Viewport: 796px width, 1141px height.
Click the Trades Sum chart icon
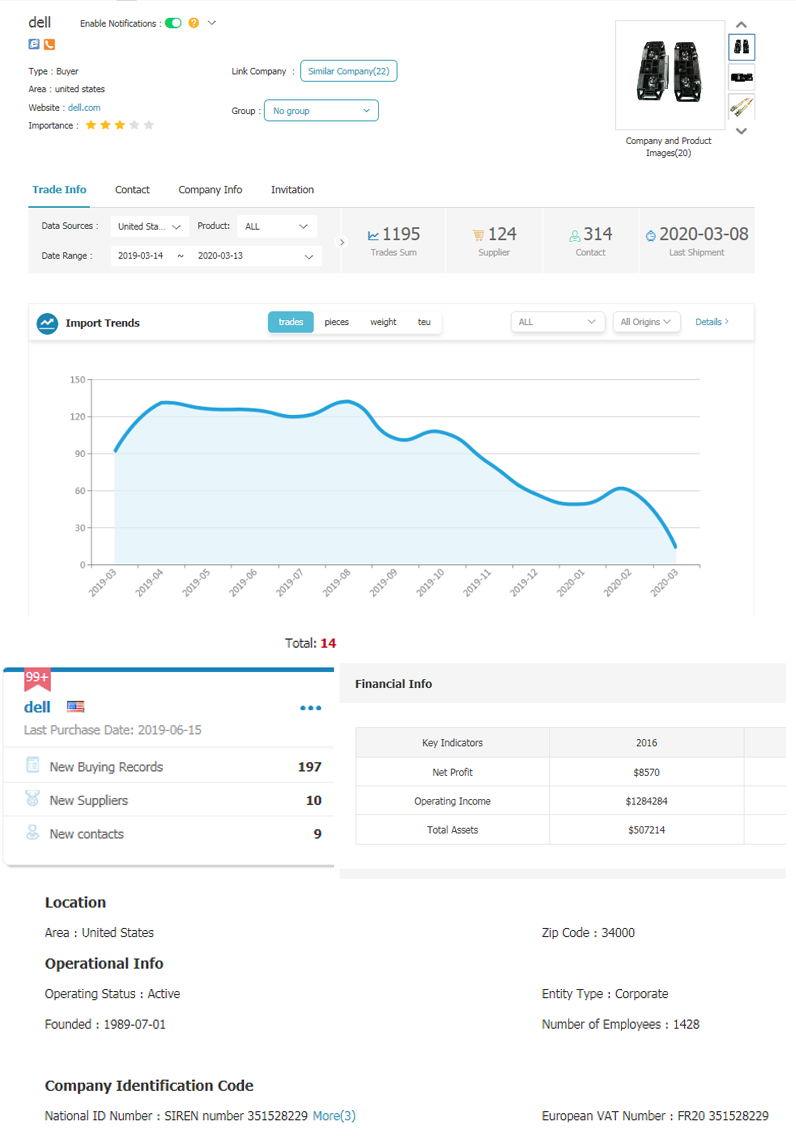(373, 236)
